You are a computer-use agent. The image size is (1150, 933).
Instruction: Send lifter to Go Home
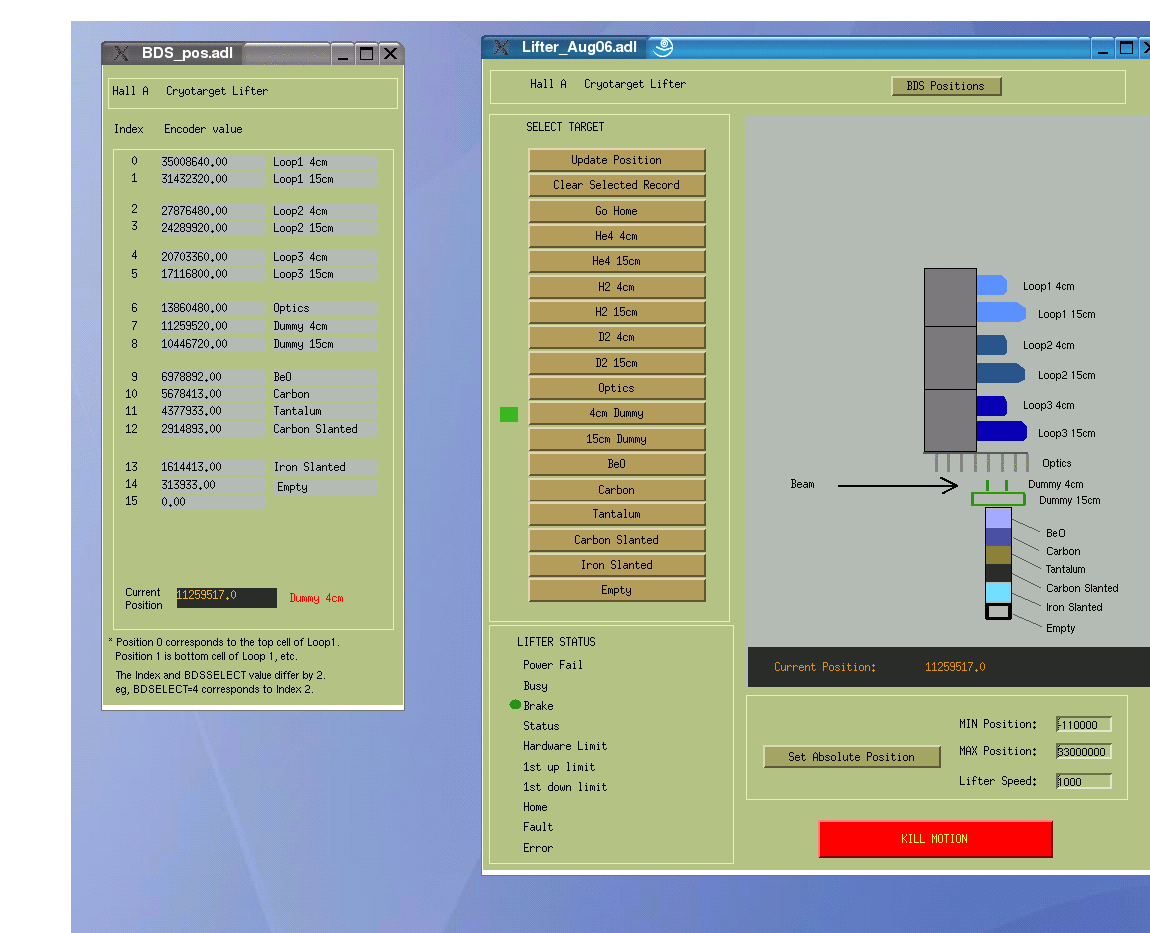pyautogui.click(x=617, y=211)
